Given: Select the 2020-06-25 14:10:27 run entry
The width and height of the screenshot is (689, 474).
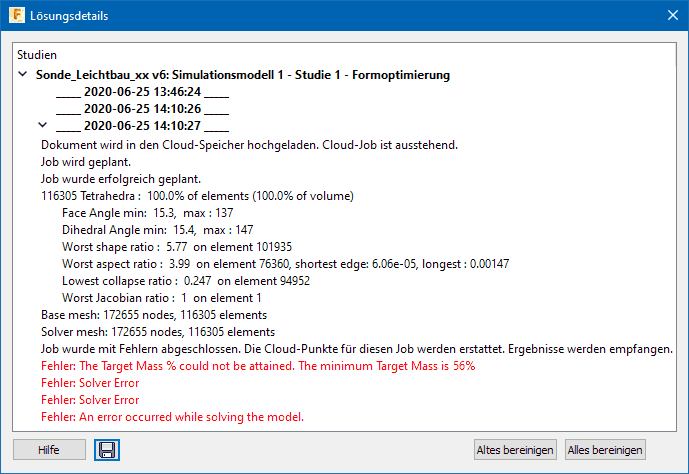Looking at the screenshot, I should (x=142, y=126).
